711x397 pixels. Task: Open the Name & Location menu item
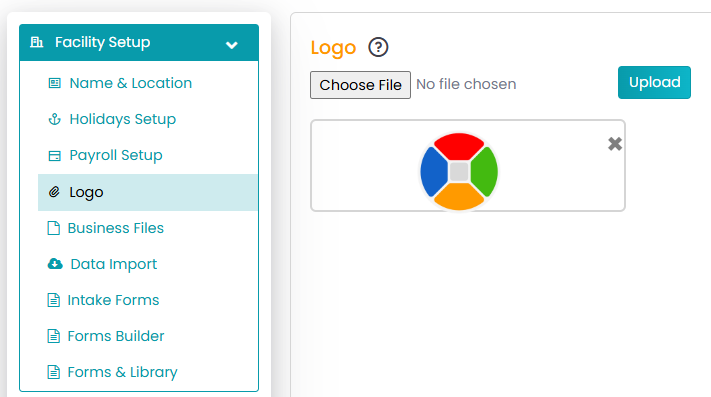tap(131, 83)
